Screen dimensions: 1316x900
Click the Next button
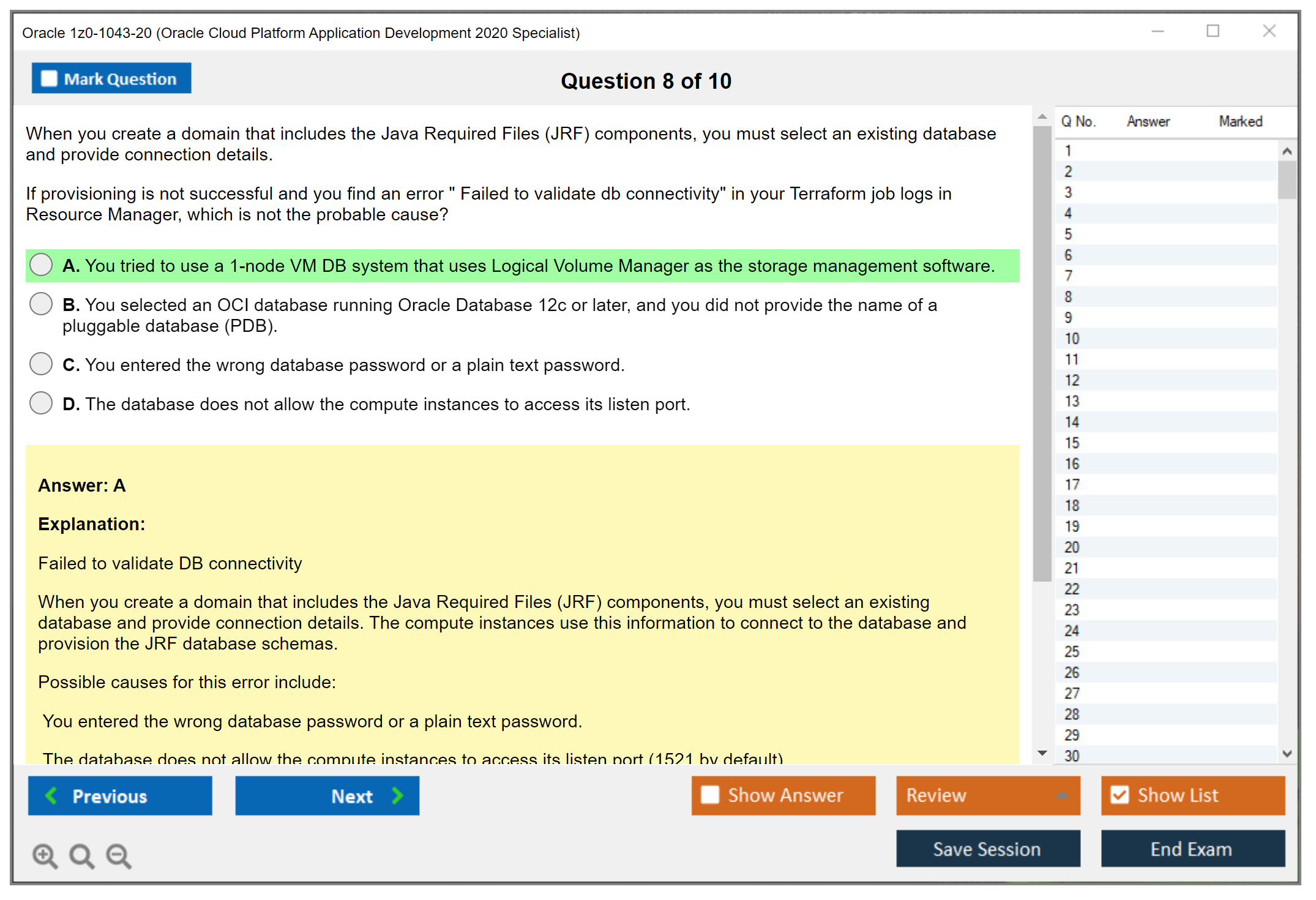[x=327, y=795]
